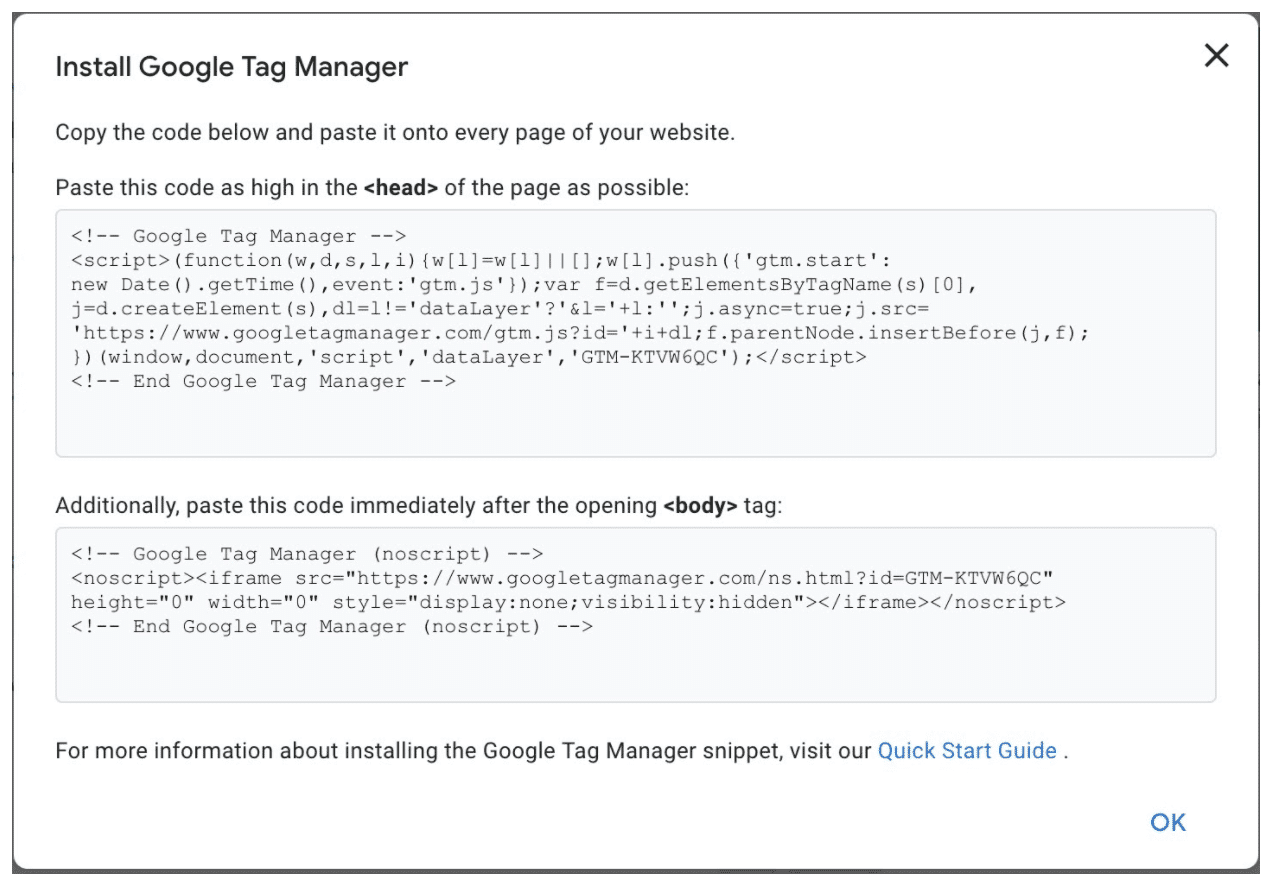Click the 'For more information' sentence text
The height and width of the screenshot is (886, 1274).
(x=400, y=750)
